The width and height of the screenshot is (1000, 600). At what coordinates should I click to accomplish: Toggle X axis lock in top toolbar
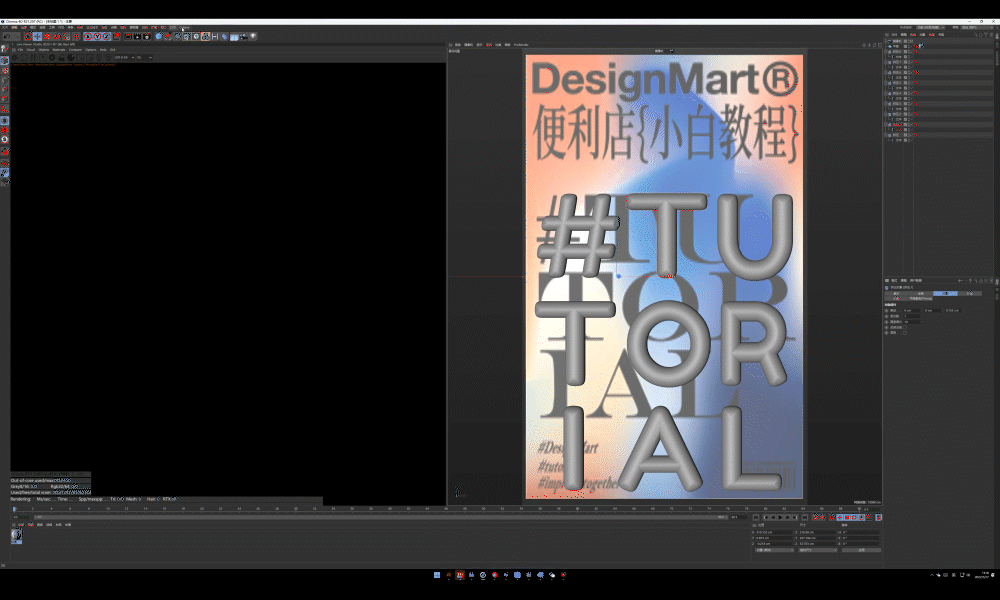(x=88, y=37)
